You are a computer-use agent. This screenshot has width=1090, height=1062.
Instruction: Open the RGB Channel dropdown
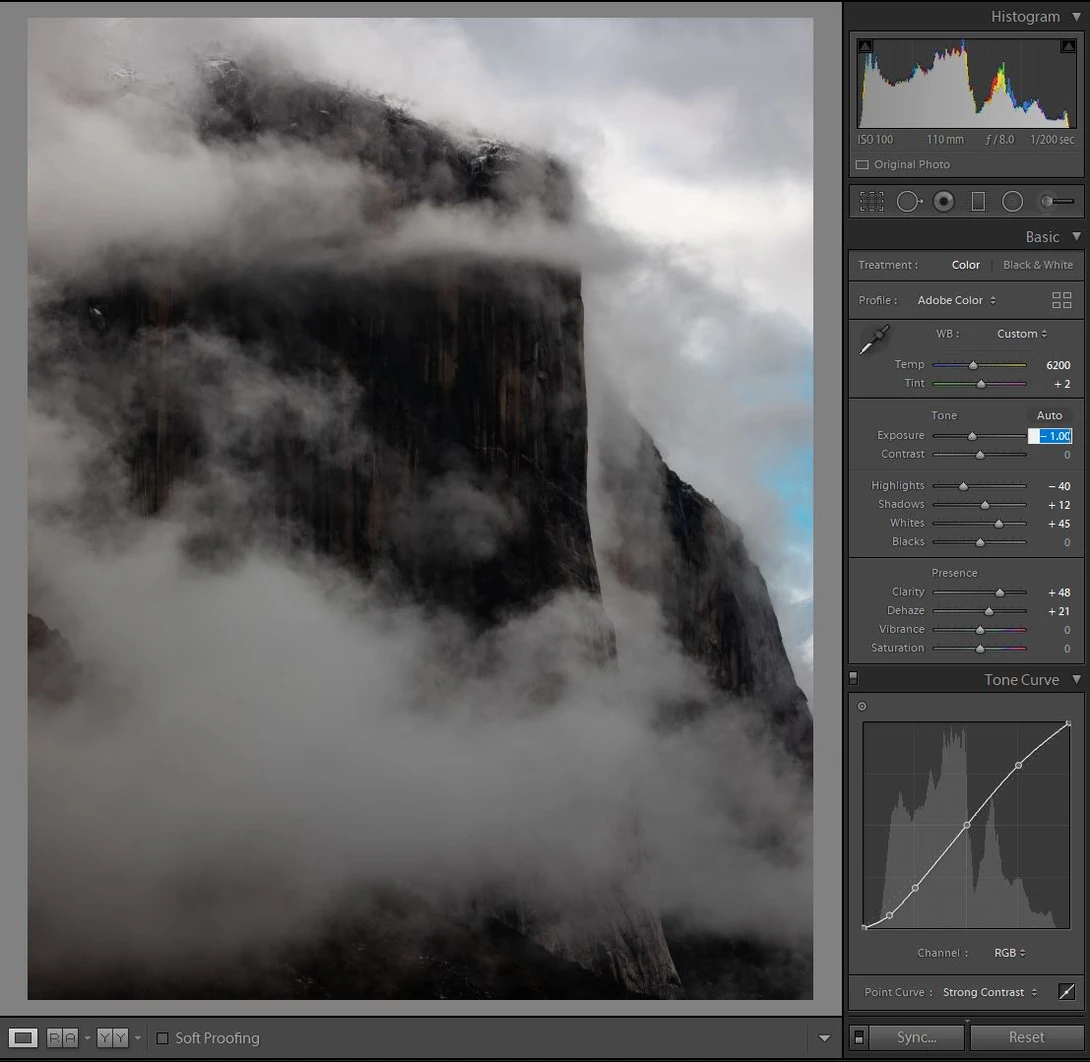click(1009, 953)
